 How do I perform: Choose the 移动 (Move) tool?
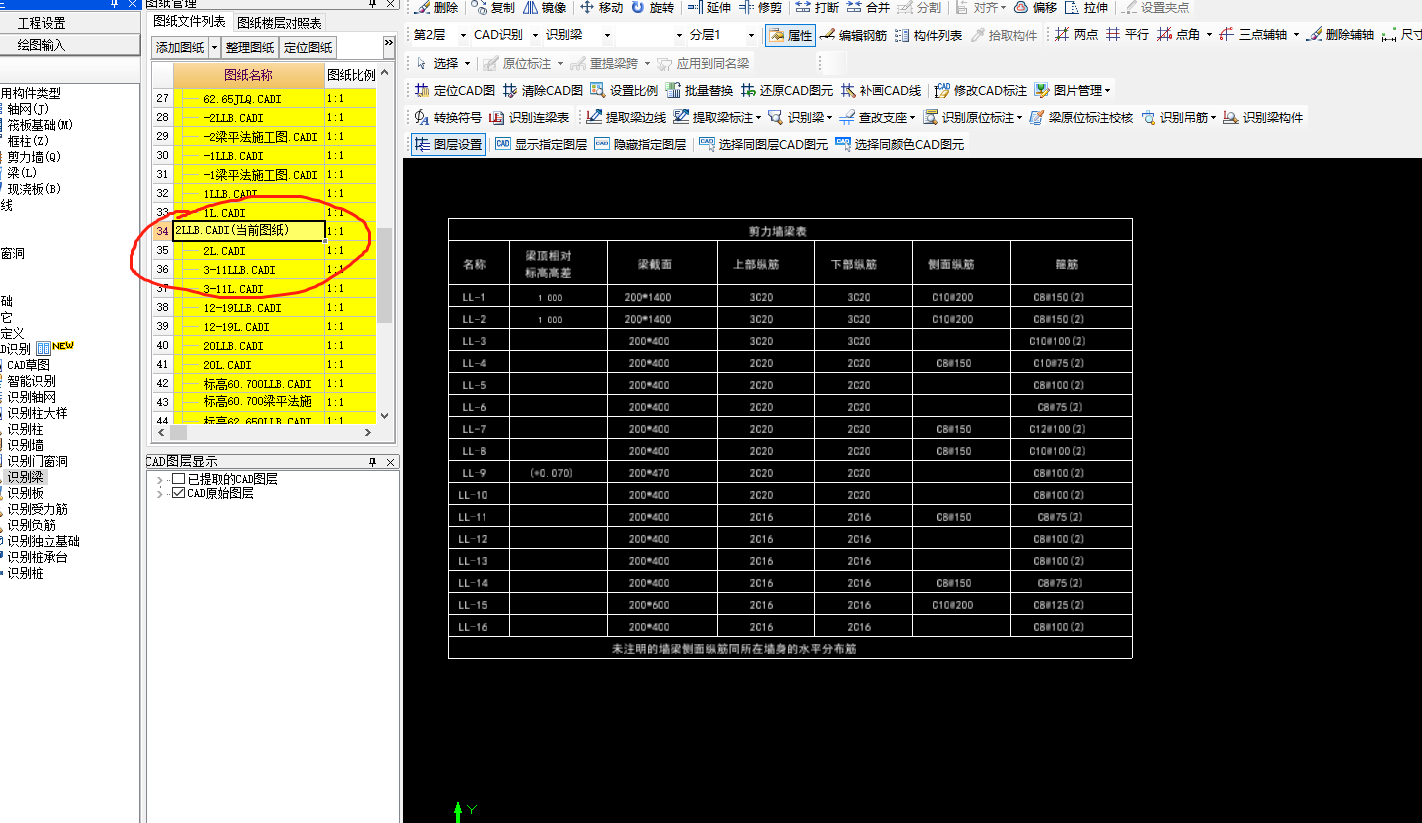click(x=601, y=7)
